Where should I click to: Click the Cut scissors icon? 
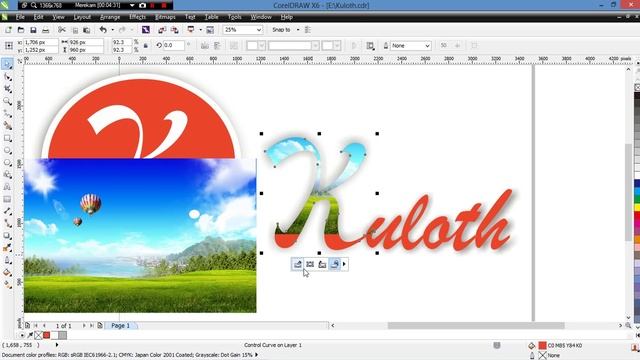point(62,30)
